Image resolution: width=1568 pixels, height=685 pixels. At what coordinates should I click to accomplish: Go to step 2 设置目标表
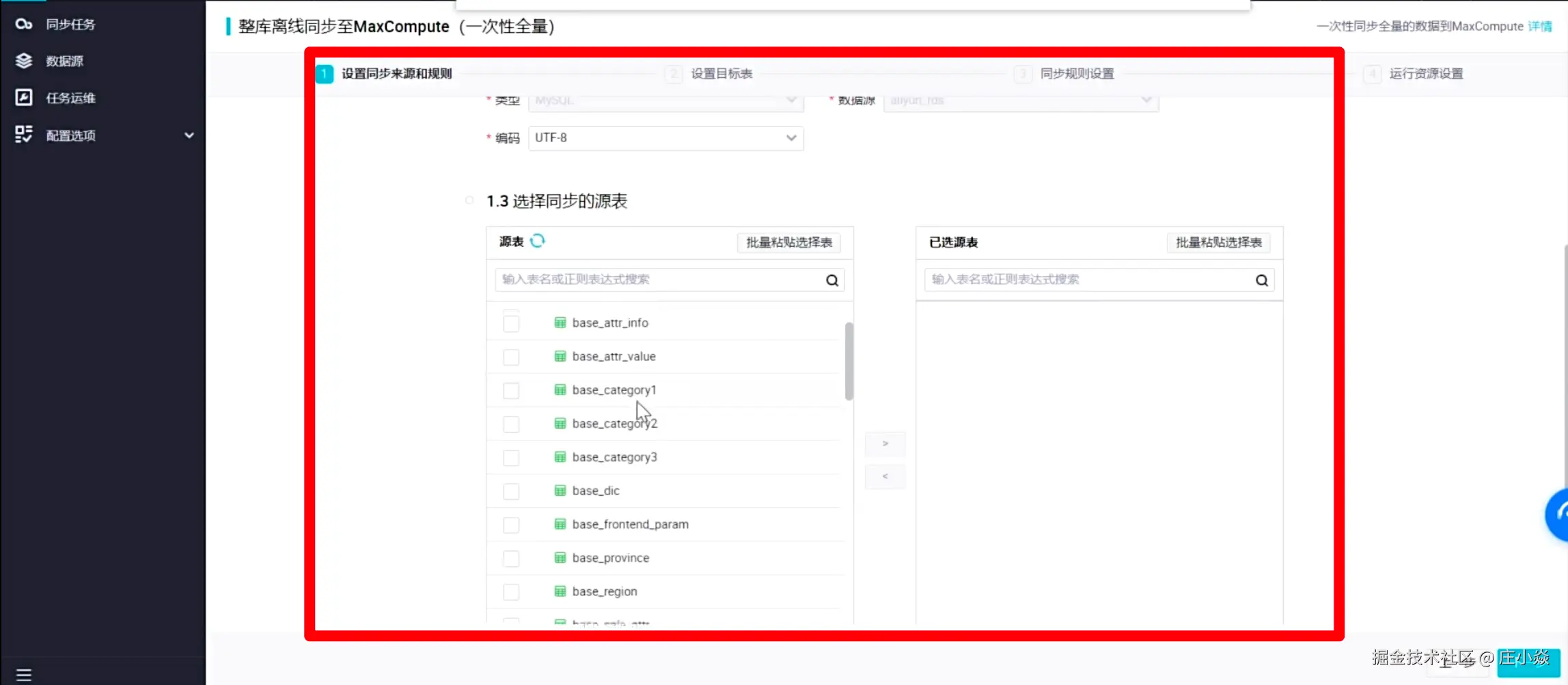(709, 74)
